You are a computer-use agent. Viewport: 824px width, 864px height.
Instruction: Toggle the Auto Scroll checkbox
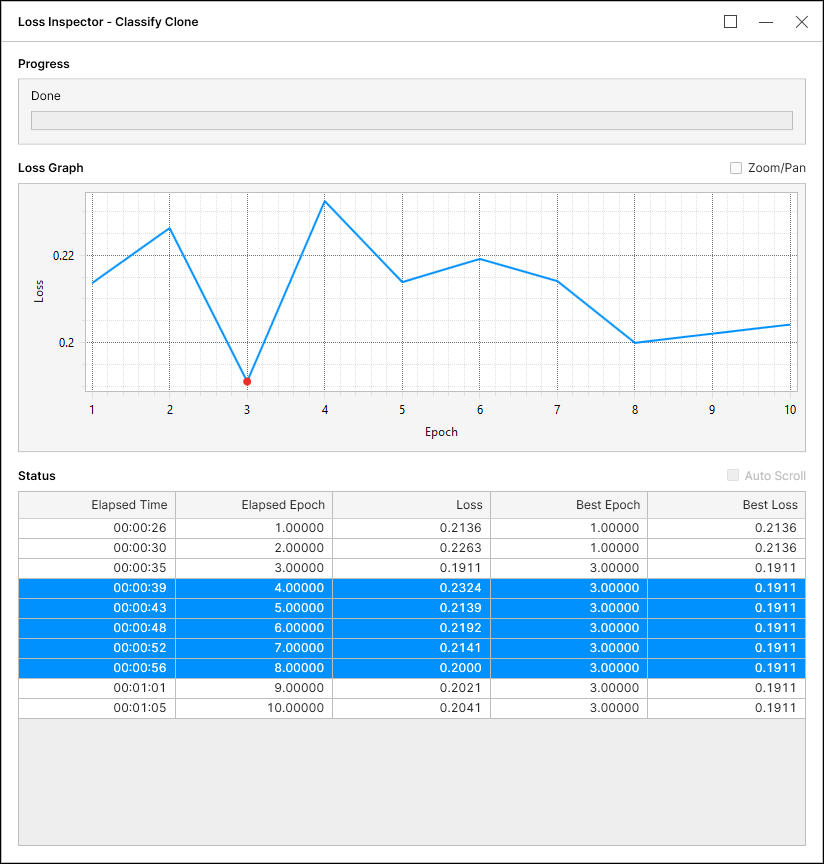pyautogui.click(x=734, y=476)
